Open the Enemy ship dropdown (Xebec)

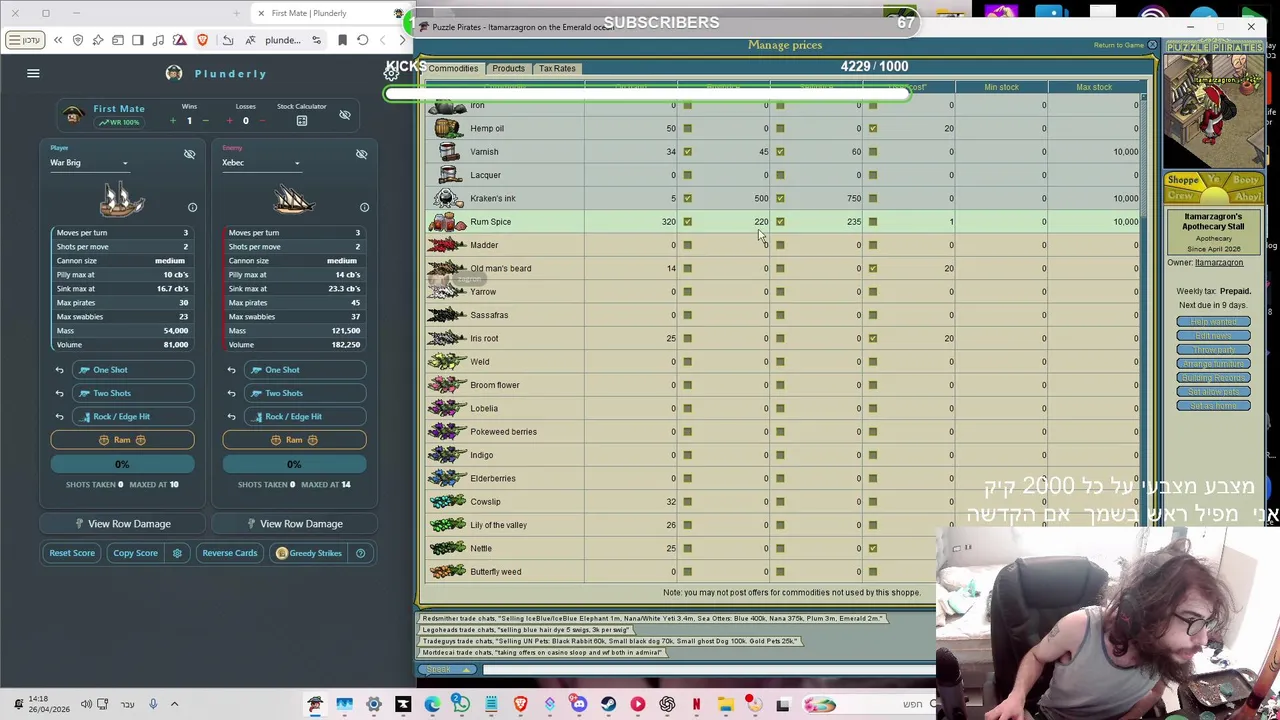point(261,162)
